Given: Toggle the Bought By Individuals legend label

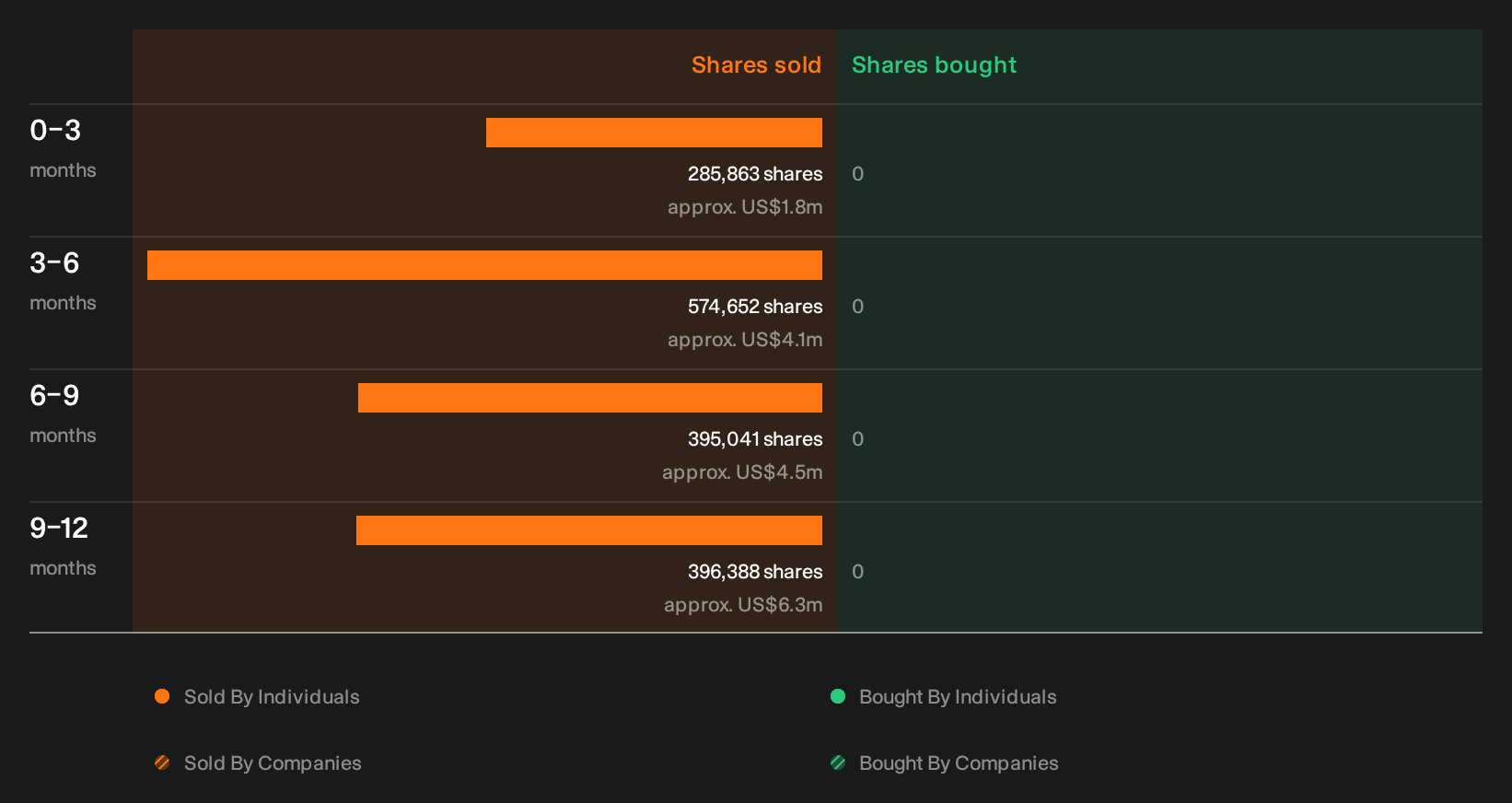Looking at the screenshot, I should [958, 697].
